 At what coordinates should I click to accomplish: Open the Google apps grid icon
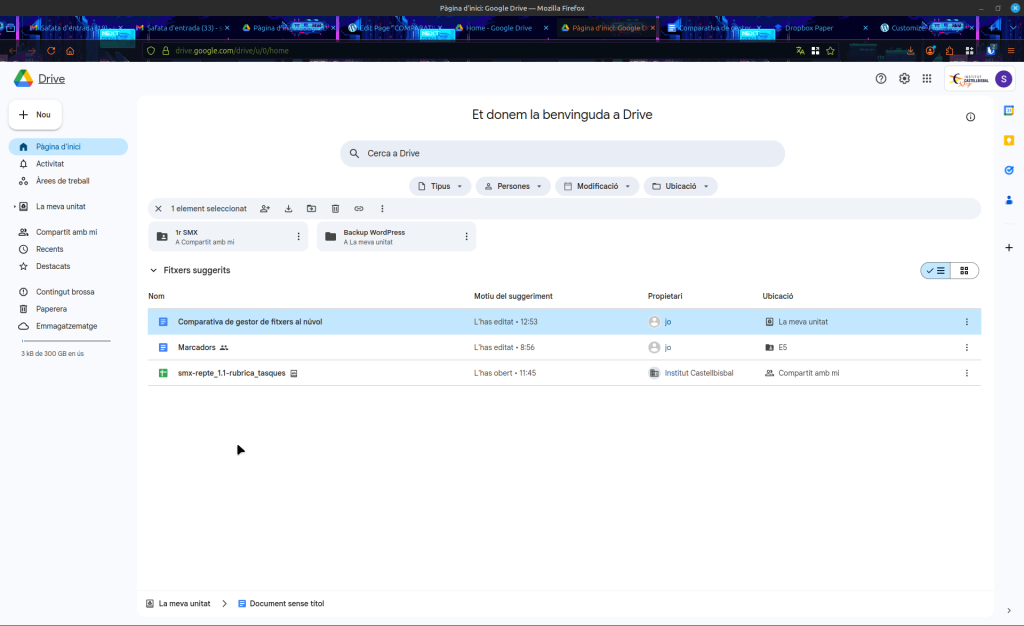click(927, 79)
